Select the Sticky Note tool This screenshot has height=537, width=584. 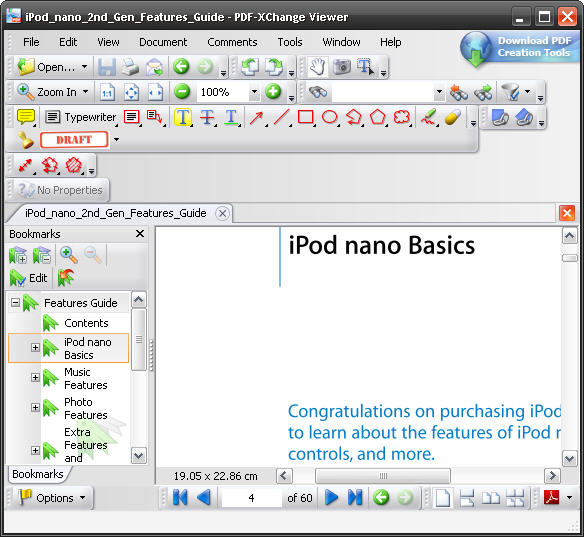point(26,117)
